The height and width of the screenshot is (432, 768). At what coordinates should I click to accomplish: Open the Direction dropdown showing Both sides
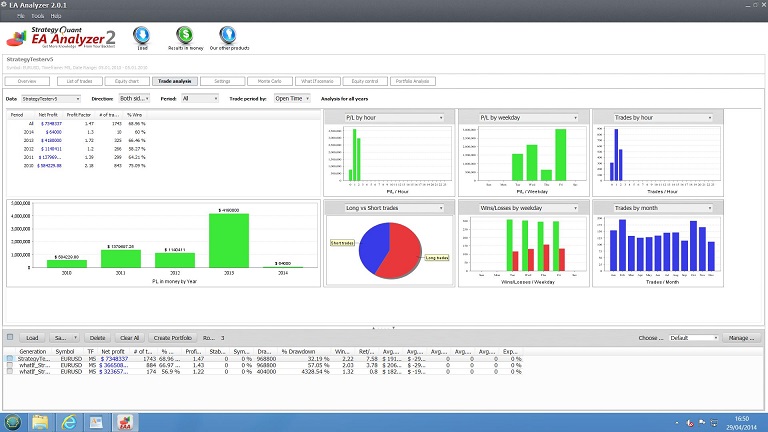tap(132, 99)
